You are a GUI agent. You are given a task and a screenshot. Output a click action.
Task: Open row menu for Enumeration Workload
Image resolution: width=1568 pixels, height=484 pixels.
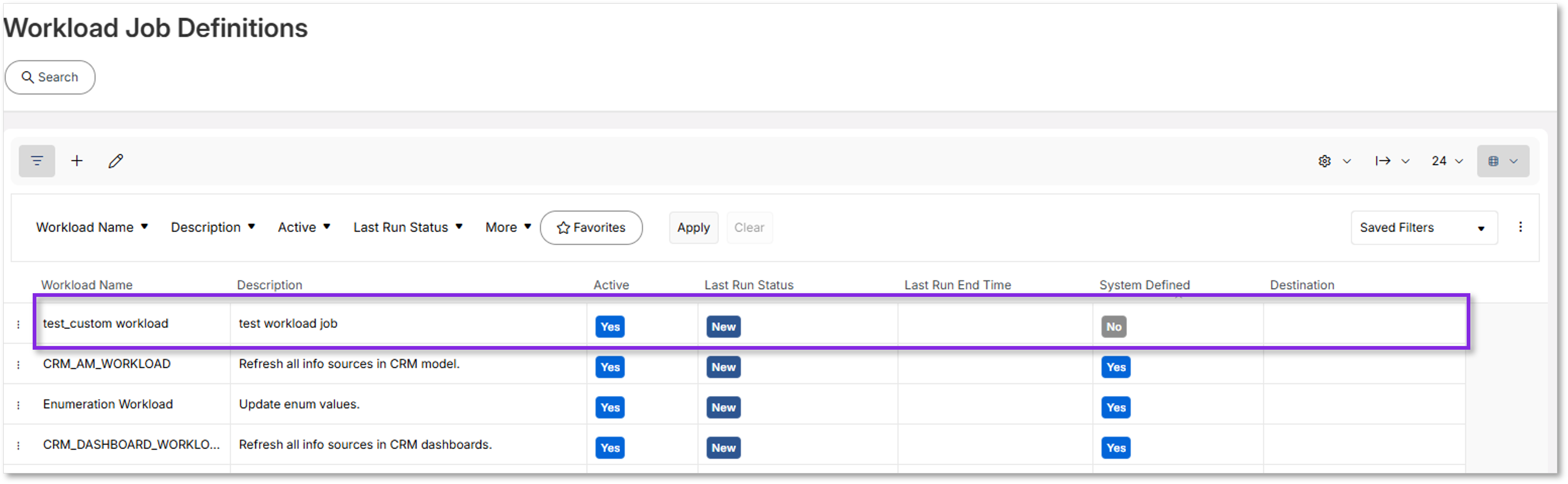(18, 405)
